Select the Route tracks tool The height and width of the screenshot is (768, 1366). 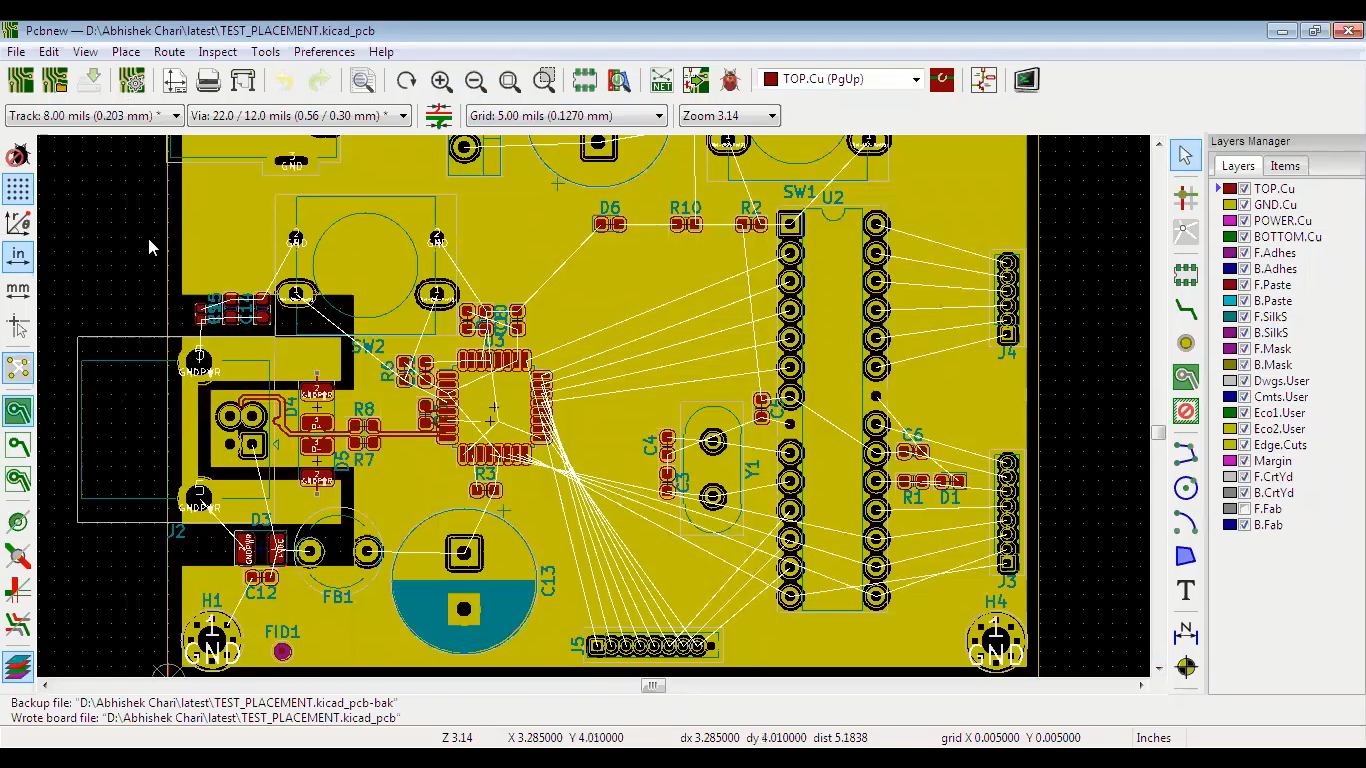[x=1185, y=309]
